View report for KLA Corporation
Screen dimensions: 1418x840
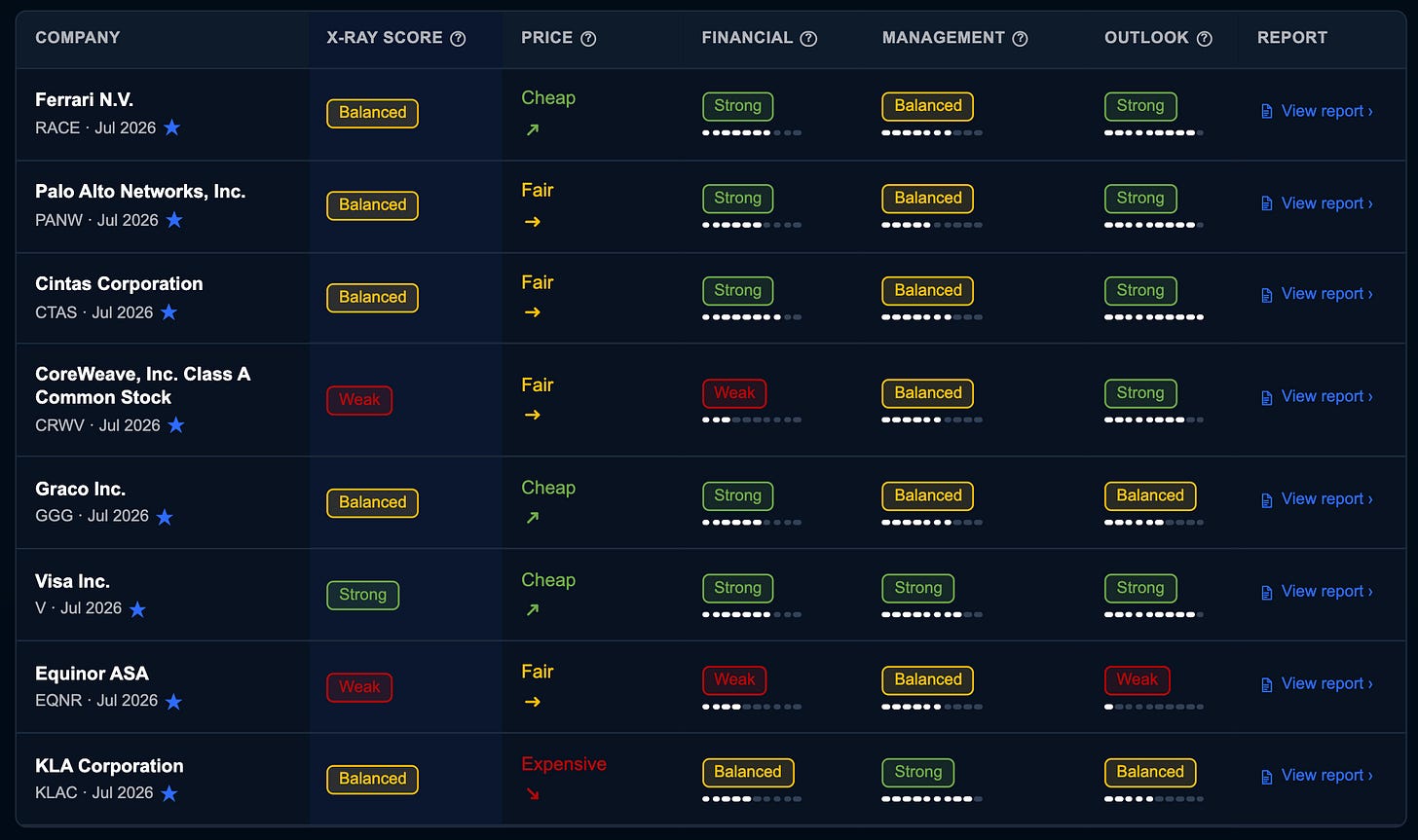point(1317,775)
